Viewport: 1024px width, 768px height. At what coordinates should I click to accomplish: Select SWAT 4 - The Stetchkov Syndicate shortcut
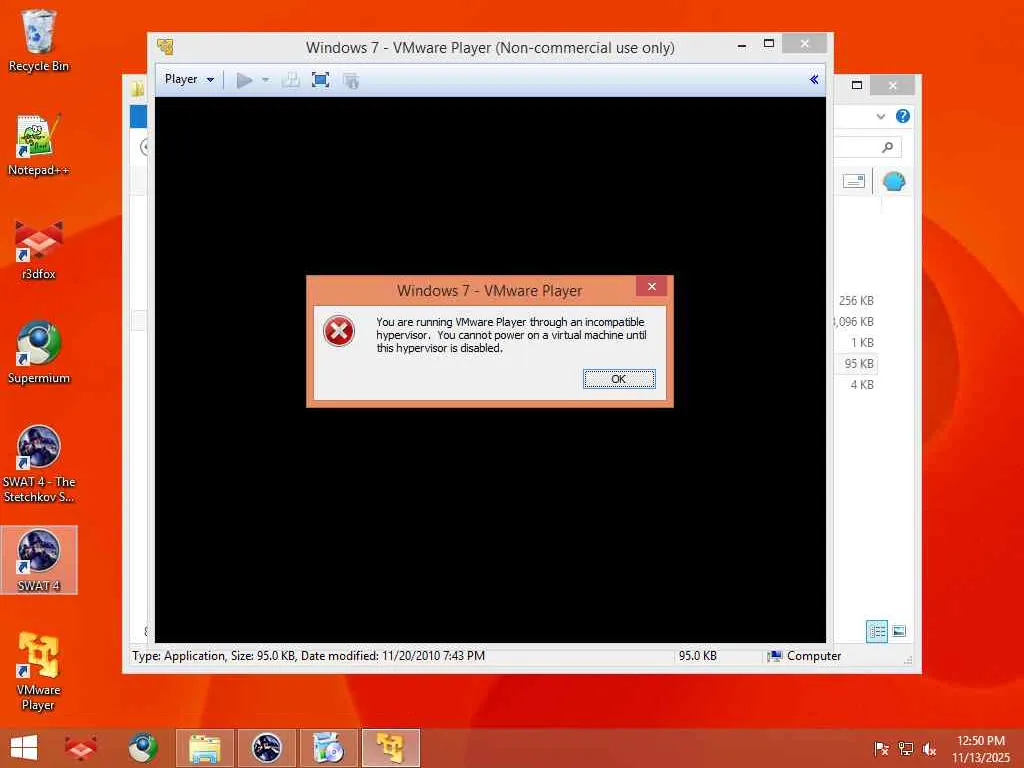pyautogui.click(x=39, y=464)
